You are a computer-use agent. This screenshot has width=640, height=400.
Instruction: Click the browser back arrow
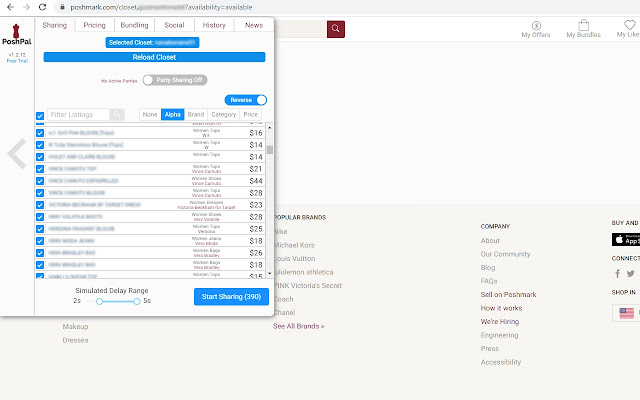click(11, 7)
